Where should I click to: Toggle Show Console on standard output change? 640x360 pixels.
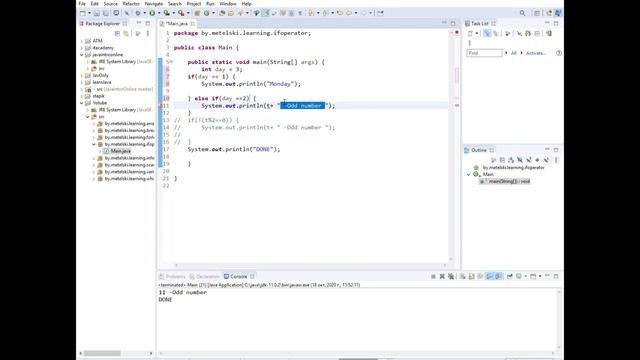coord(489,276)
